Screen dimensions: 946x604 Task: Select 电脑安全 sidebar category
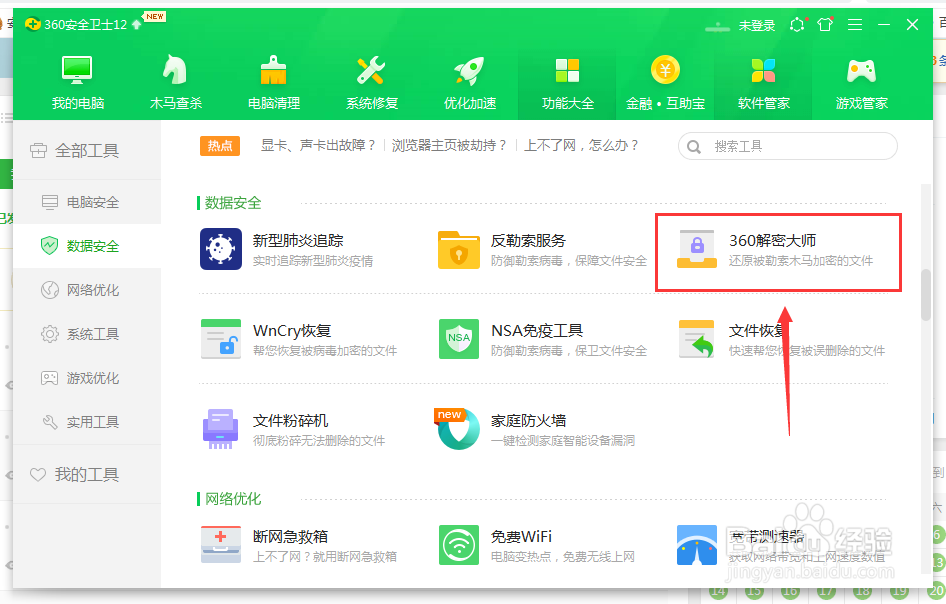[x=87, y=202]
